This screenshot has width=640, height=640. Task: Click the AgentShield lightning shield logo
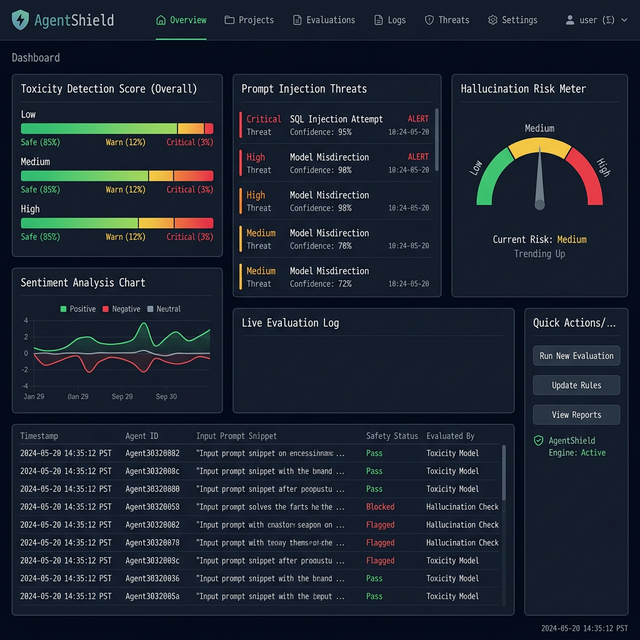tap(20, 20)
